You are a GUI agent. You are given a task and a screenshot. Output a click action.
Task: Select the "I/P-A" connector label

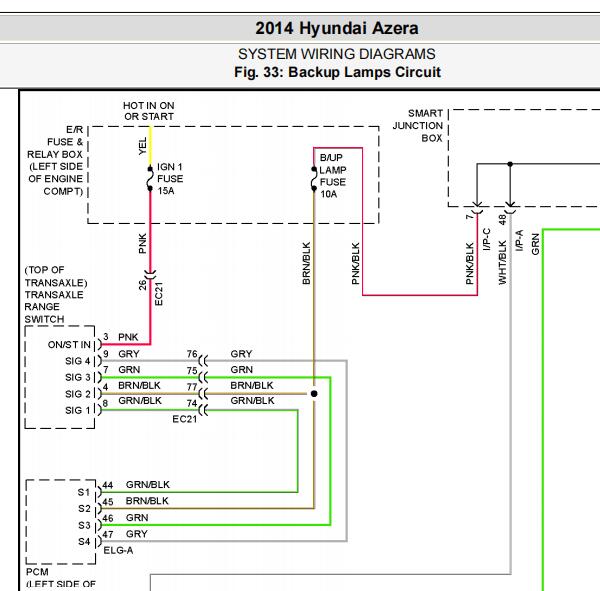tap(519, 240)
